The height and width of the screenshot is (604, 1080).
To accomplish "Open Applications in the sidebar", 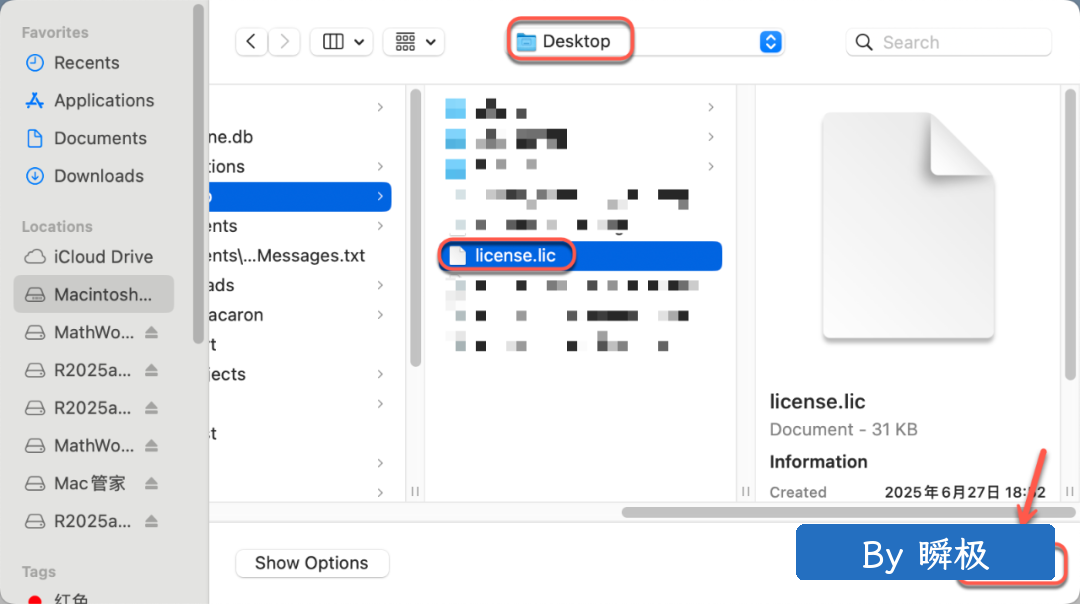I will 104,101.
